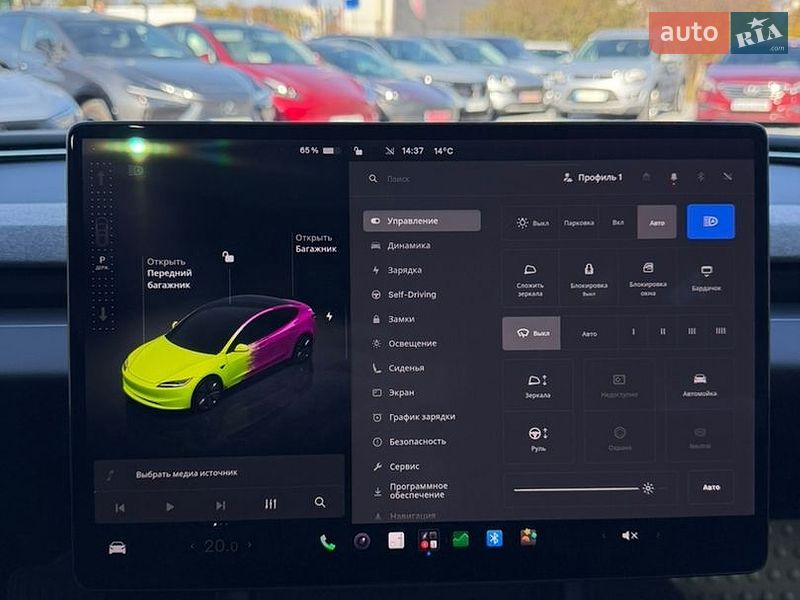The image size is (800, 600).
Task: Tap the notification bell icon
Action: point(673,178)
